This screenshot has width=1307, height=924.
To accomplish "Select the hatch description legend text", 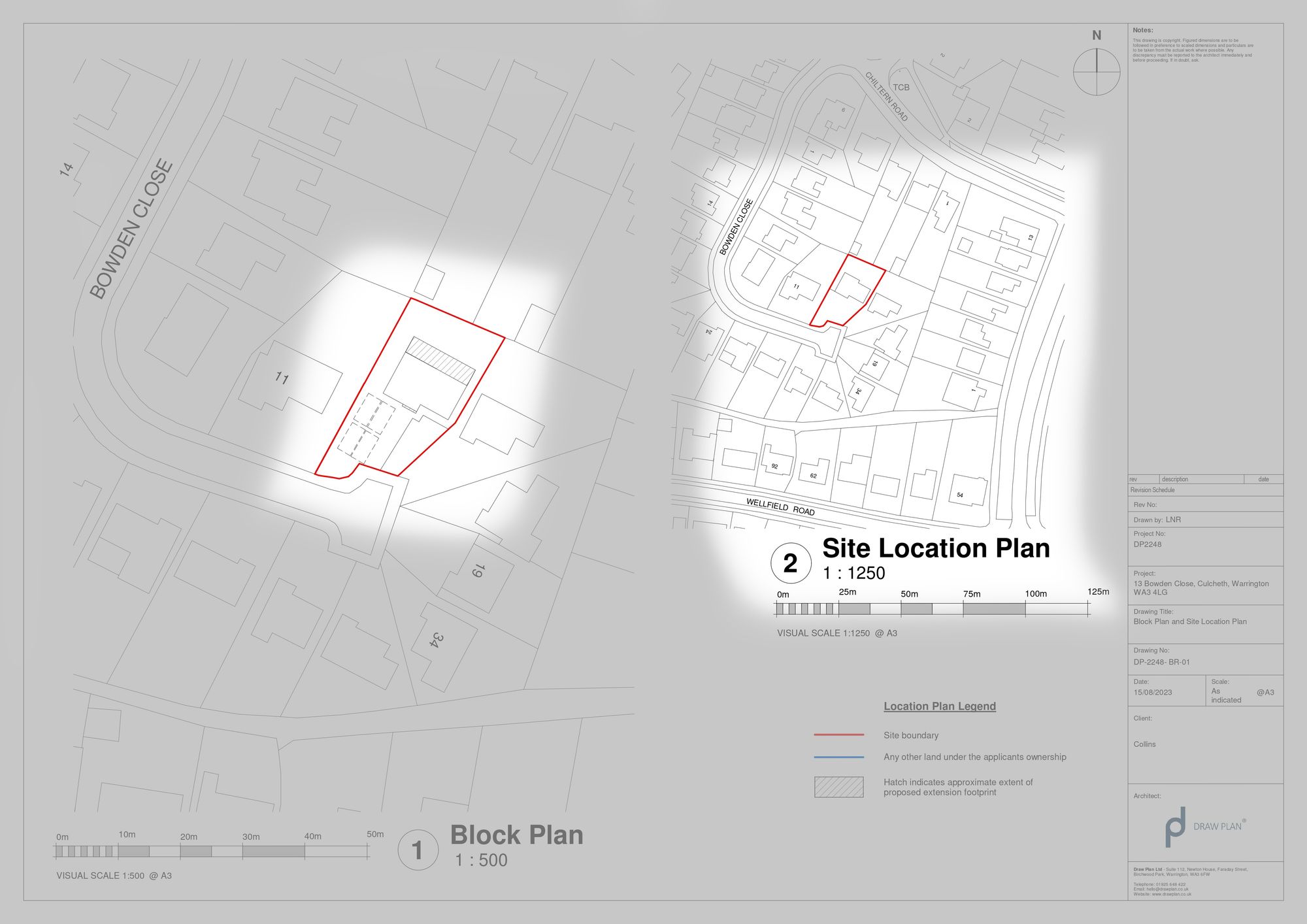I will [x=958, y=787].
